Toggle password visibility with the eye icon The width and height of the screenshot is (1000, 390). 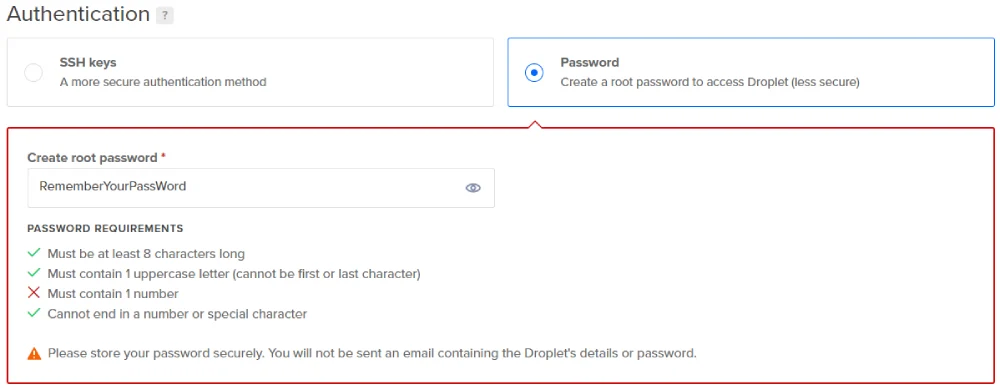coord(473,188)
